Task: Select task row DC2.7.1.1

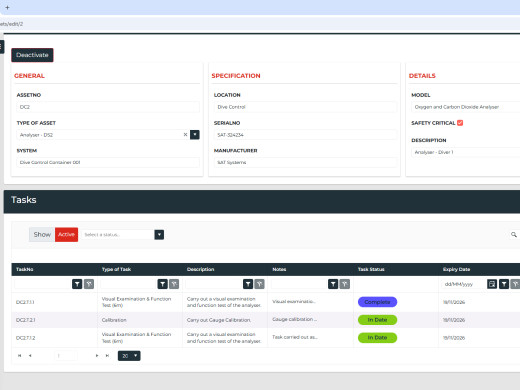Action: click(266, 302)
